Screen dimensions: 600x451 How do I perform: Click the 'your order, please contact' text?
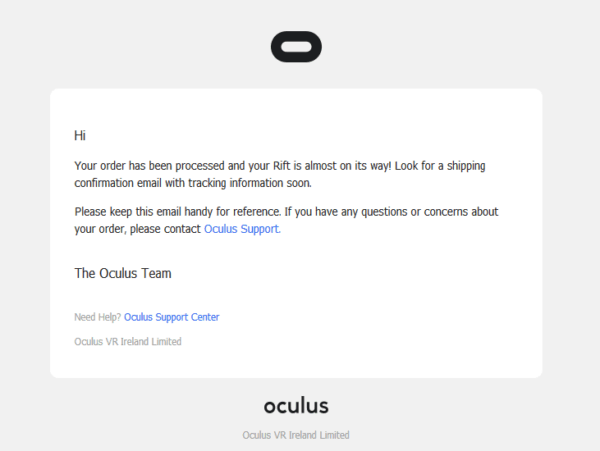137,229
